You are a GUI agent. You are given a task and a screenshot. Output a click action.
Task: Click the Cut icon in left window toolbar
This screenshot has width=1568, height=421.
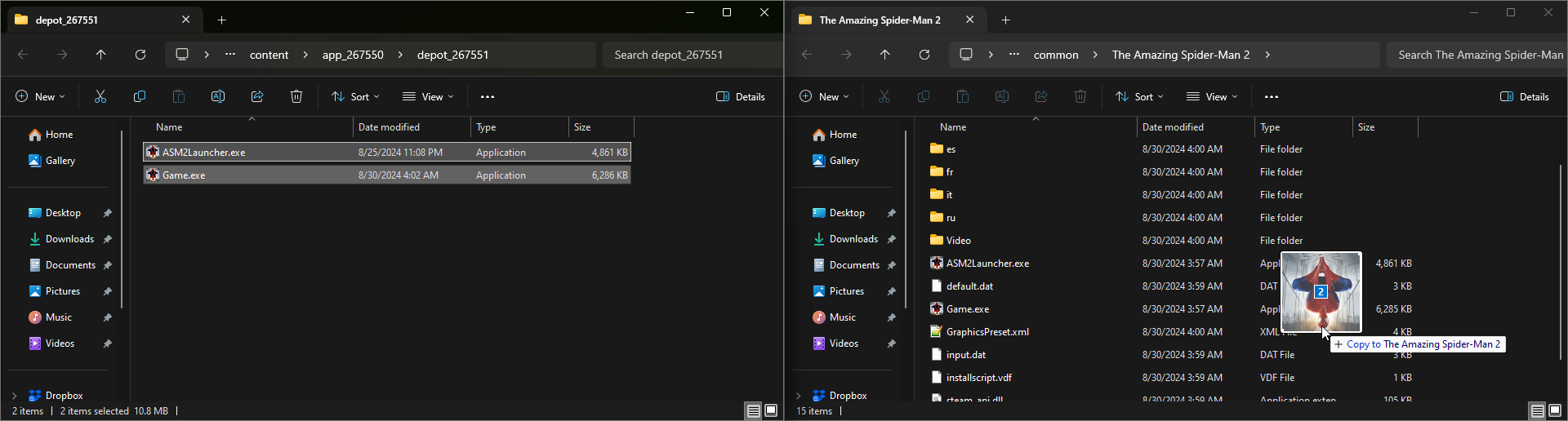coord(100,96)
